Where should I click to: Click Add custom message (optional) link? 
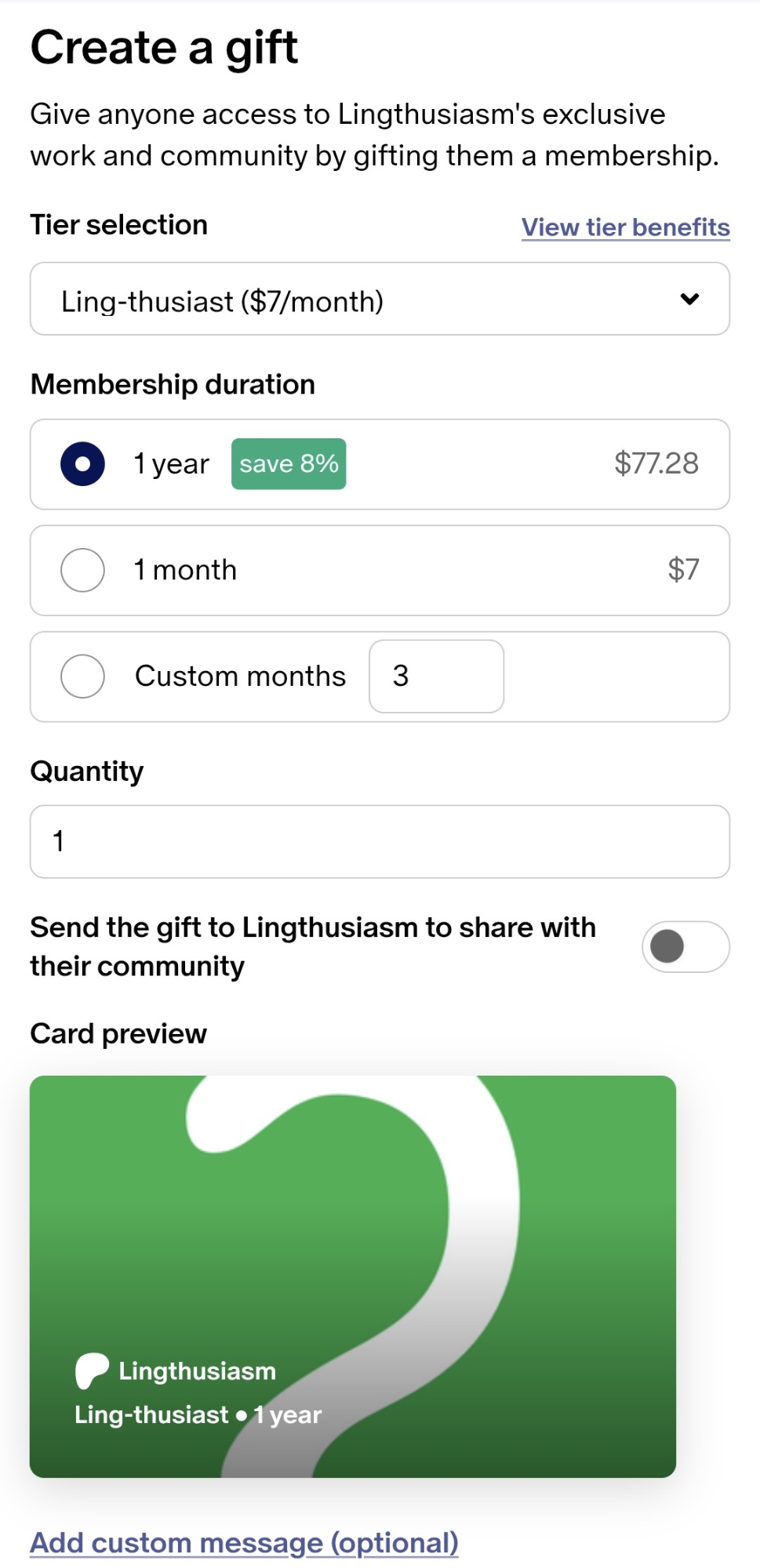pyautogui.click(x=244, y=1542)
